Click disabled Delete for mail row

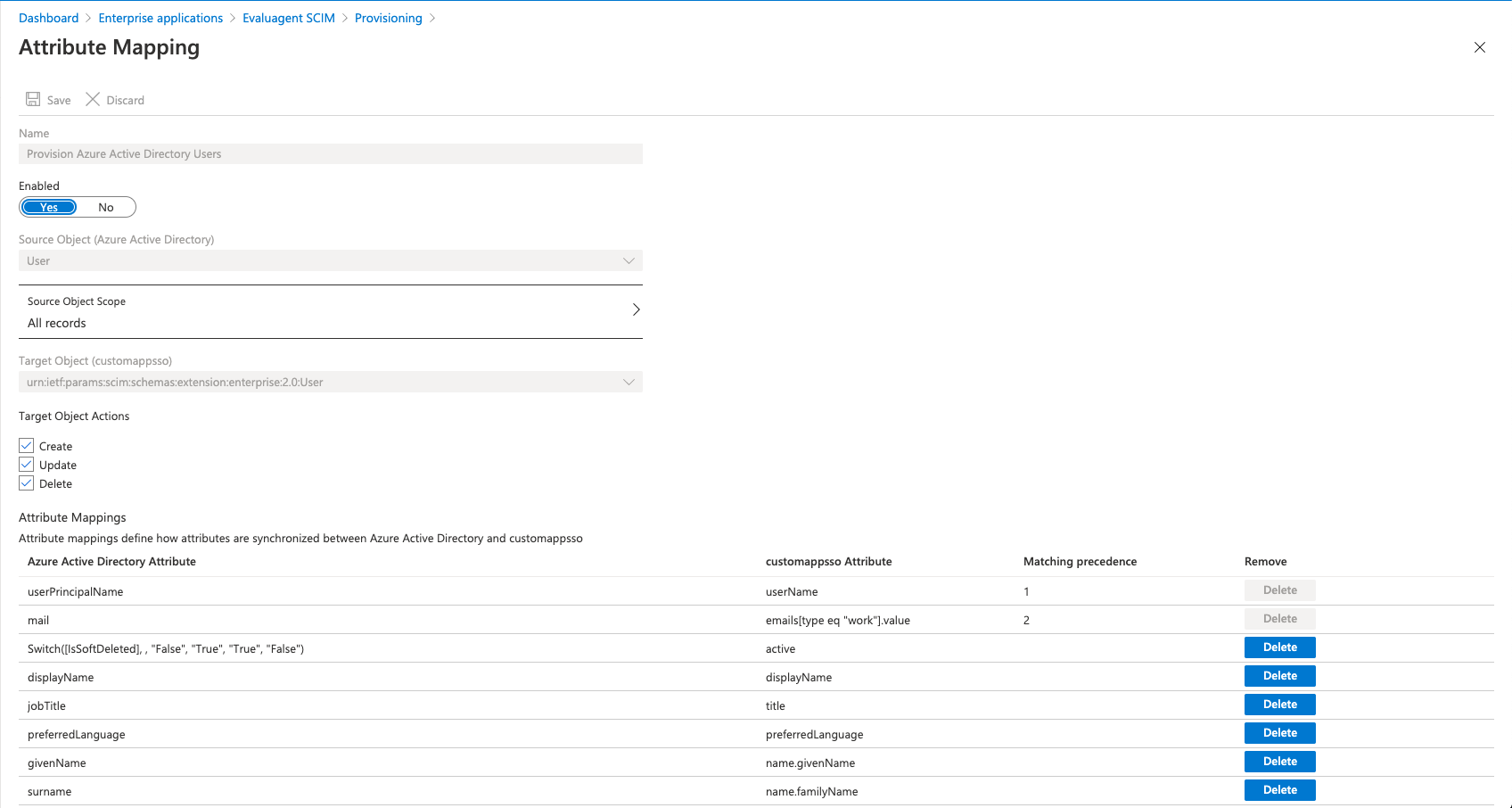1280,619
